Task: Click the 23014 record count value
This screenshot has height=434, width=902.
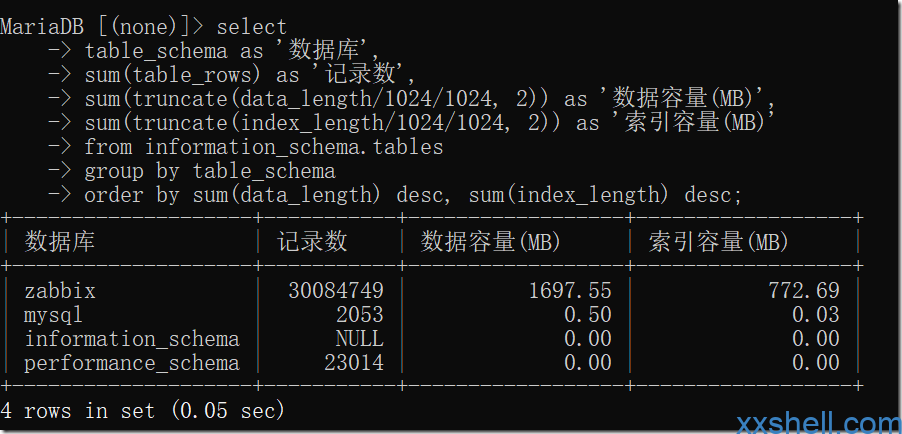Action: [354, 363]
